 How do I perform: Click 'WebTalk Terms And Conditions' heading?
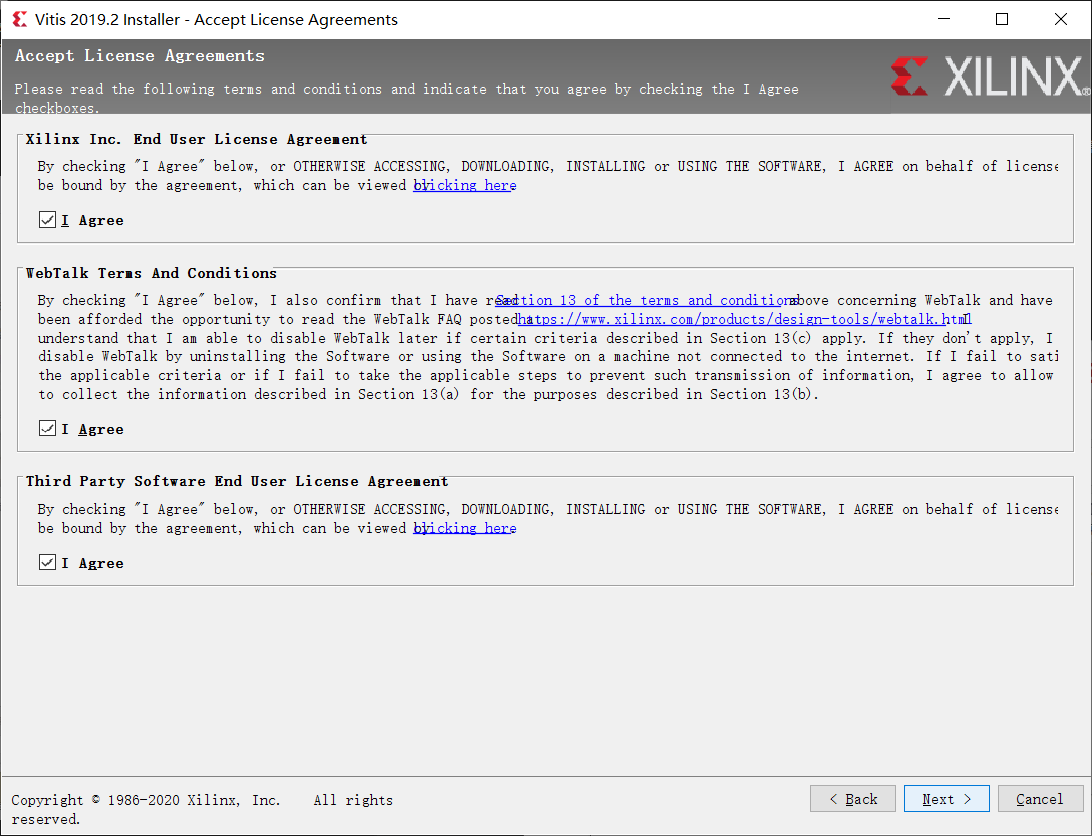(151, 273)
